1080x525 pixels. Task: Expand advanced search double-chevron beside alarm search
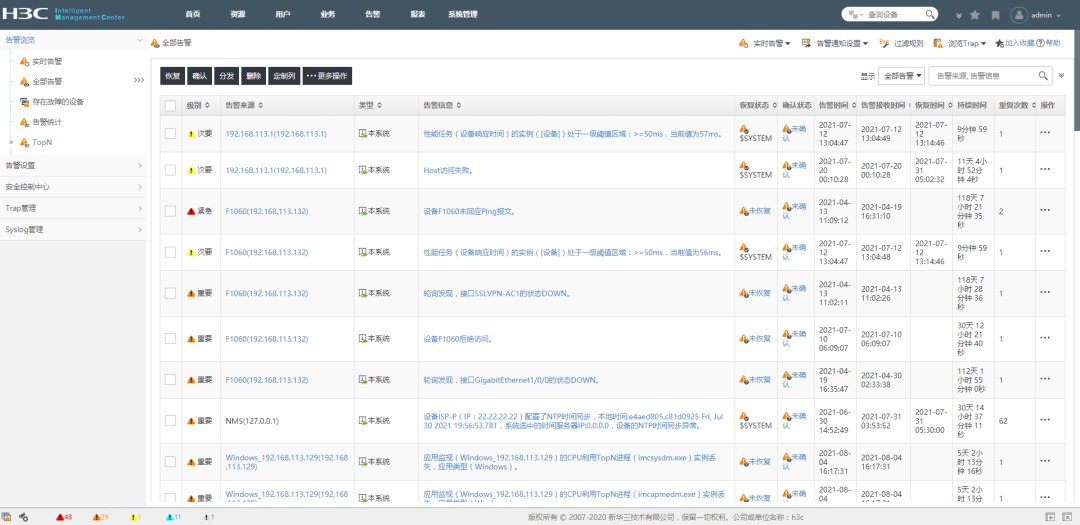click(x=1061, y=75)
